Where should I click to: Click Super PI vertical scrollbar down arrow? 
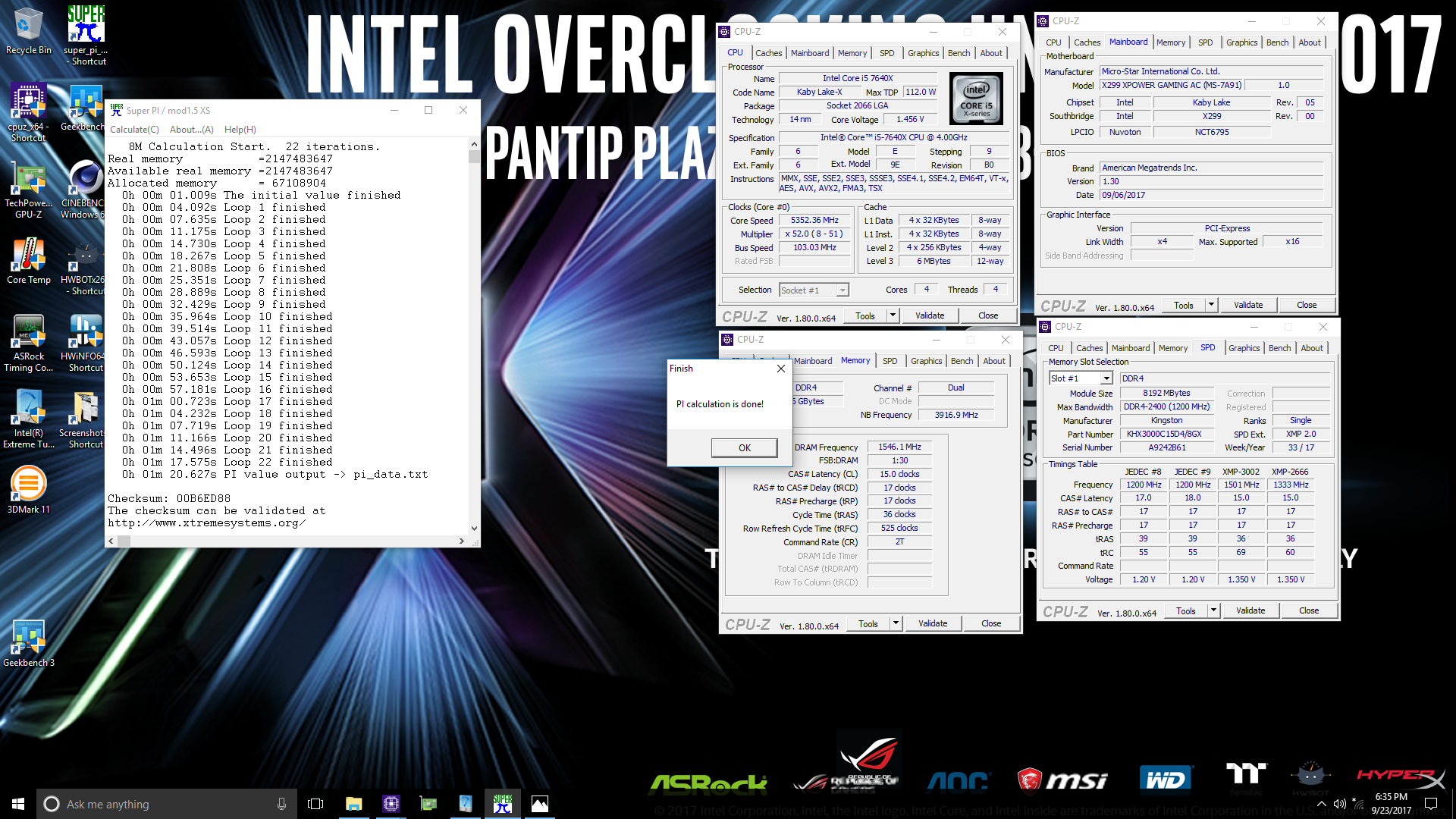pyautogui.click(x=474, y=528)
